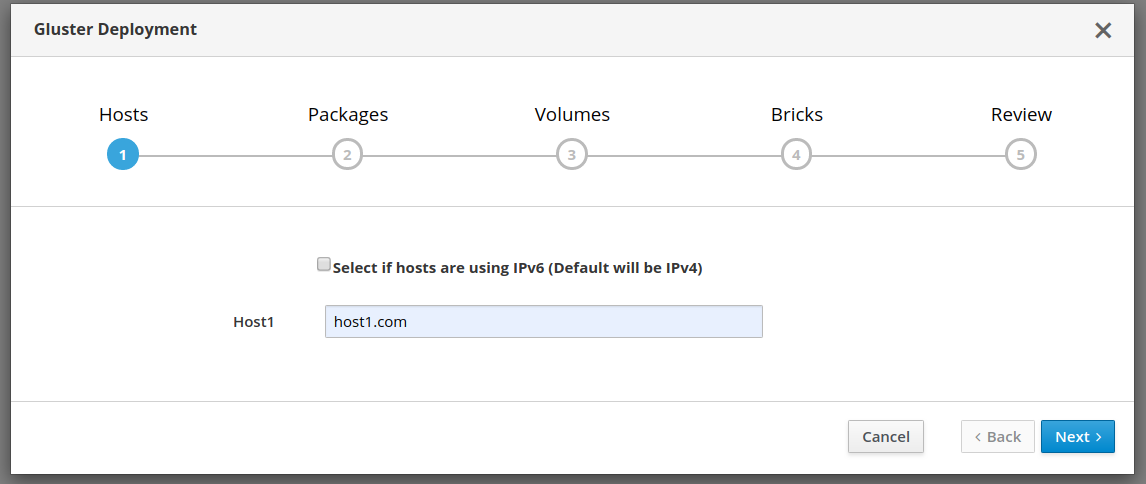Open the Hosts step label

click(123, 115)
